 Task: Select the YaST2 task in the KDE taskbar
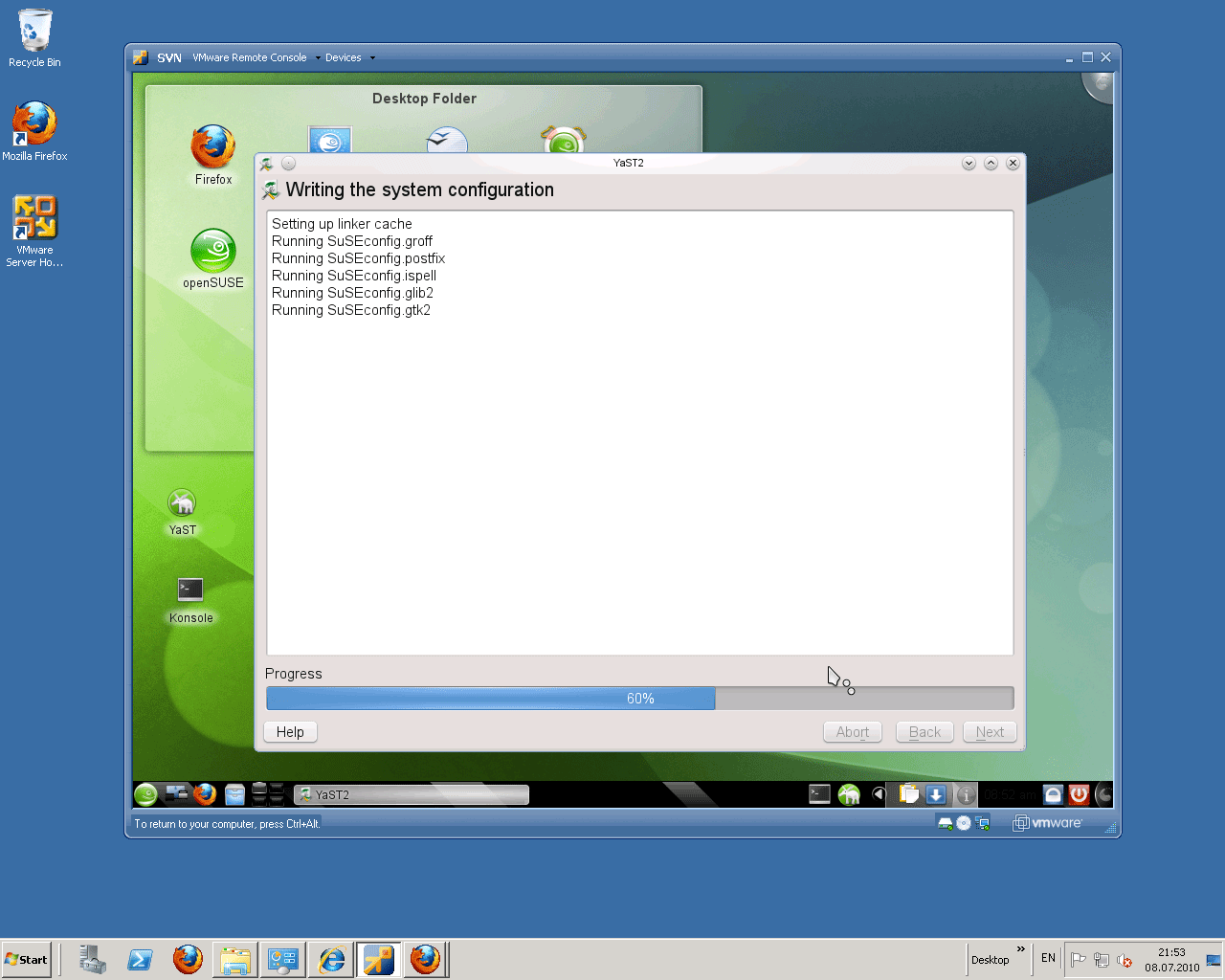[x=412, y=794]
